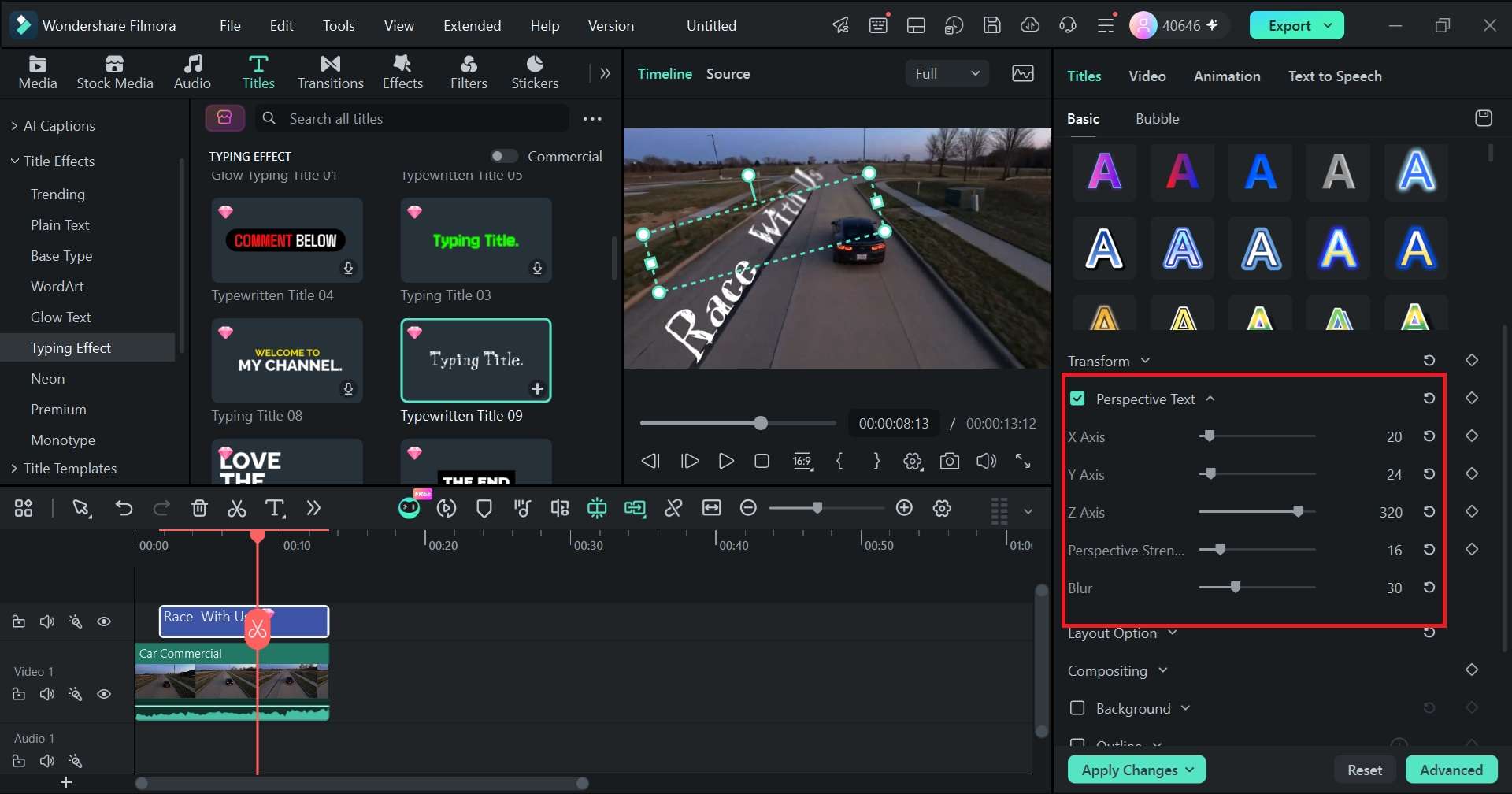This screenshot has height=794, width=1512.
Task: Enable the Background checkbox
Action: click(1077, 708)
